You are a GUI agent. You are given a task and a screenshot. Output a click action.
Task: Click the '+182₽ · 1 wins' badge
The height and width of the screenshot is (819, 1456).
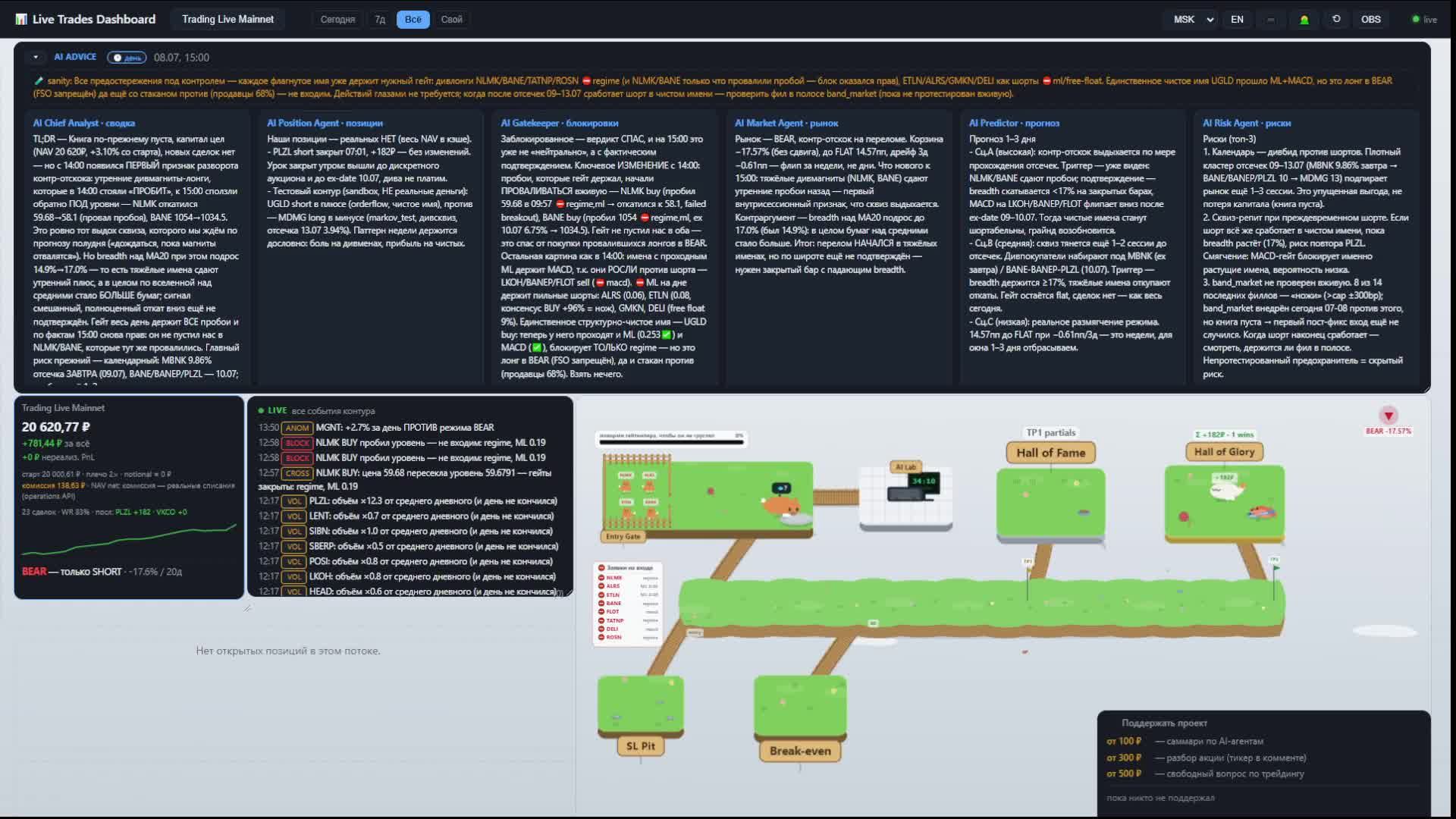click(1224, 435)
